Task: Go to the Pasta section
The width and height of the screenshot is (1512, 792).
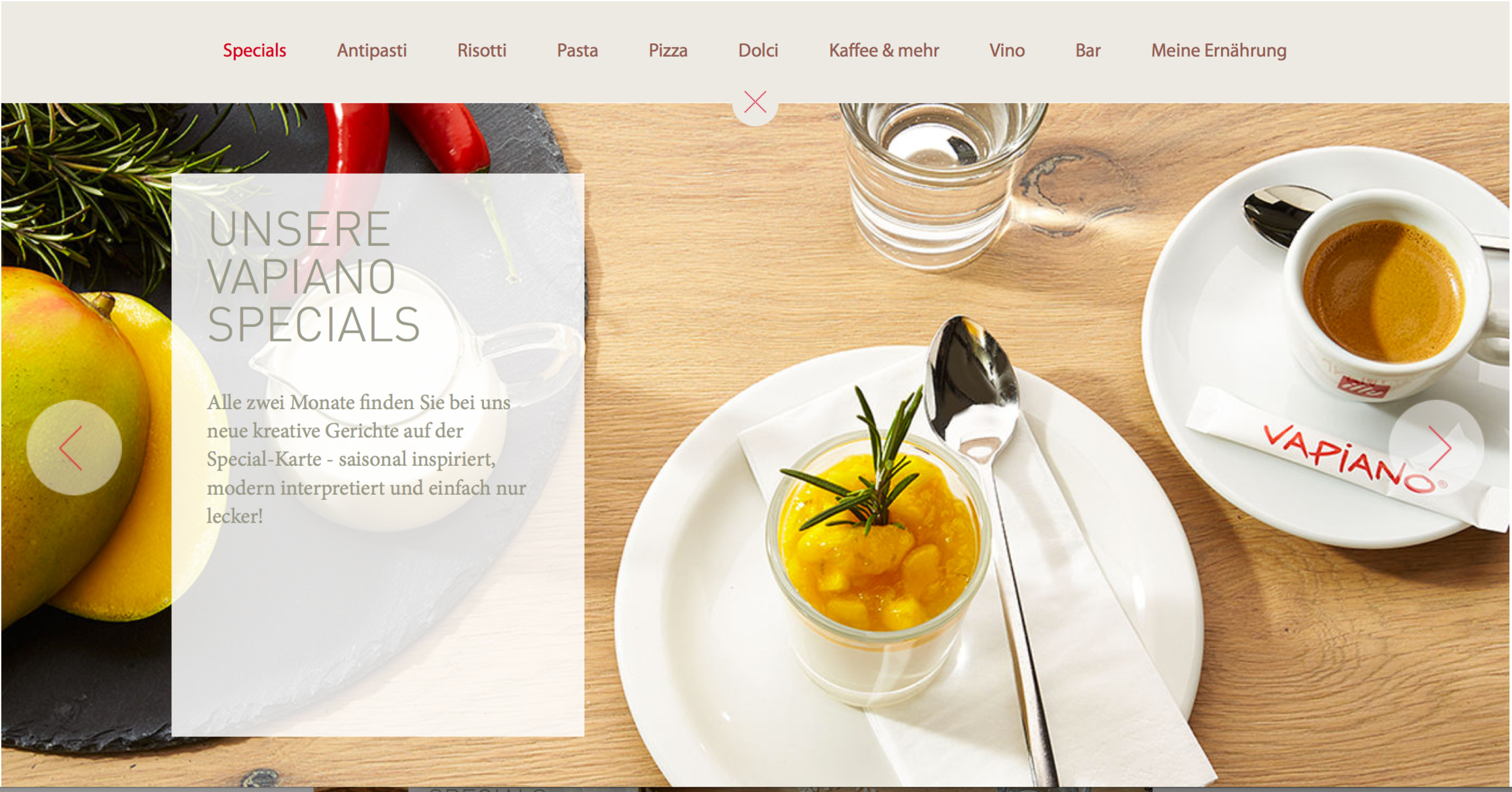Action: (578, 51)
